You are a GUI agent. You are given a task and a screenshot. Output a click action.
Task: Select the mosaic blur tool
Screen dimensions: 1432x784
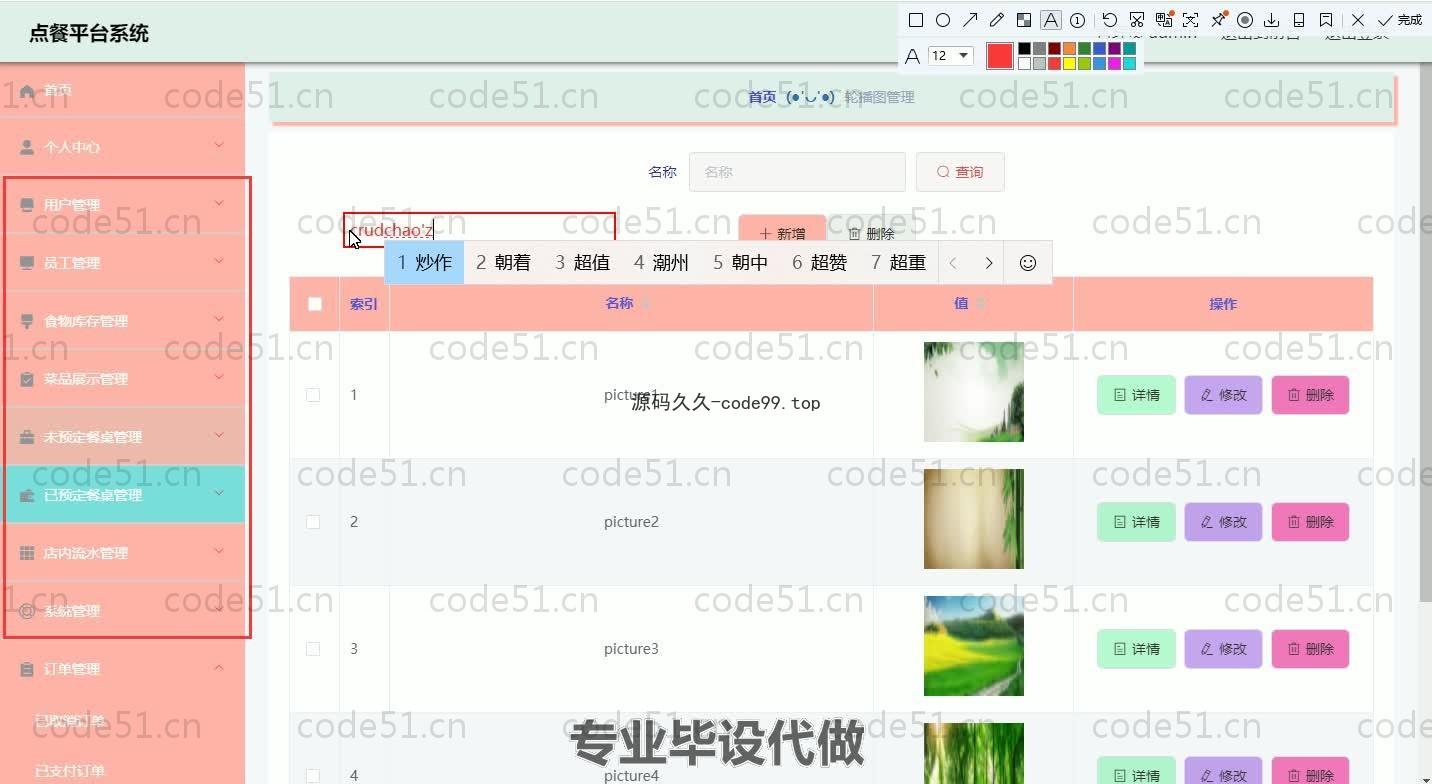pyautogui.click(x=1024, y=20)
